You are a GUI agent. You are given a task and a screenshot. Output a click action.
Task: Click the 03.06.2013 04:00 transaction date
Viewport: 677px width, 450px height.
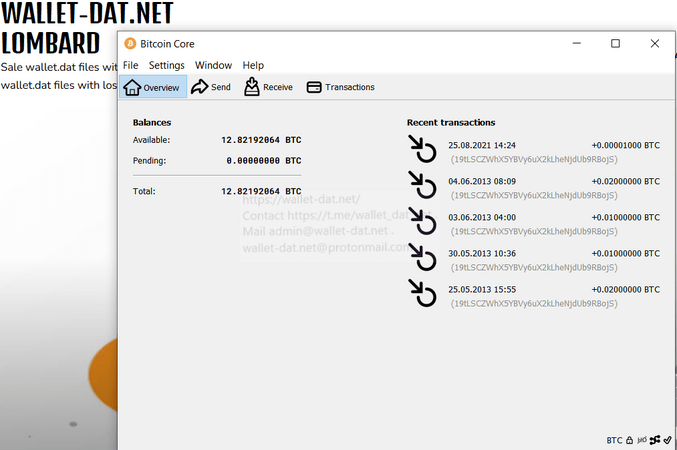pyautogui.click(x=482, y=218)
